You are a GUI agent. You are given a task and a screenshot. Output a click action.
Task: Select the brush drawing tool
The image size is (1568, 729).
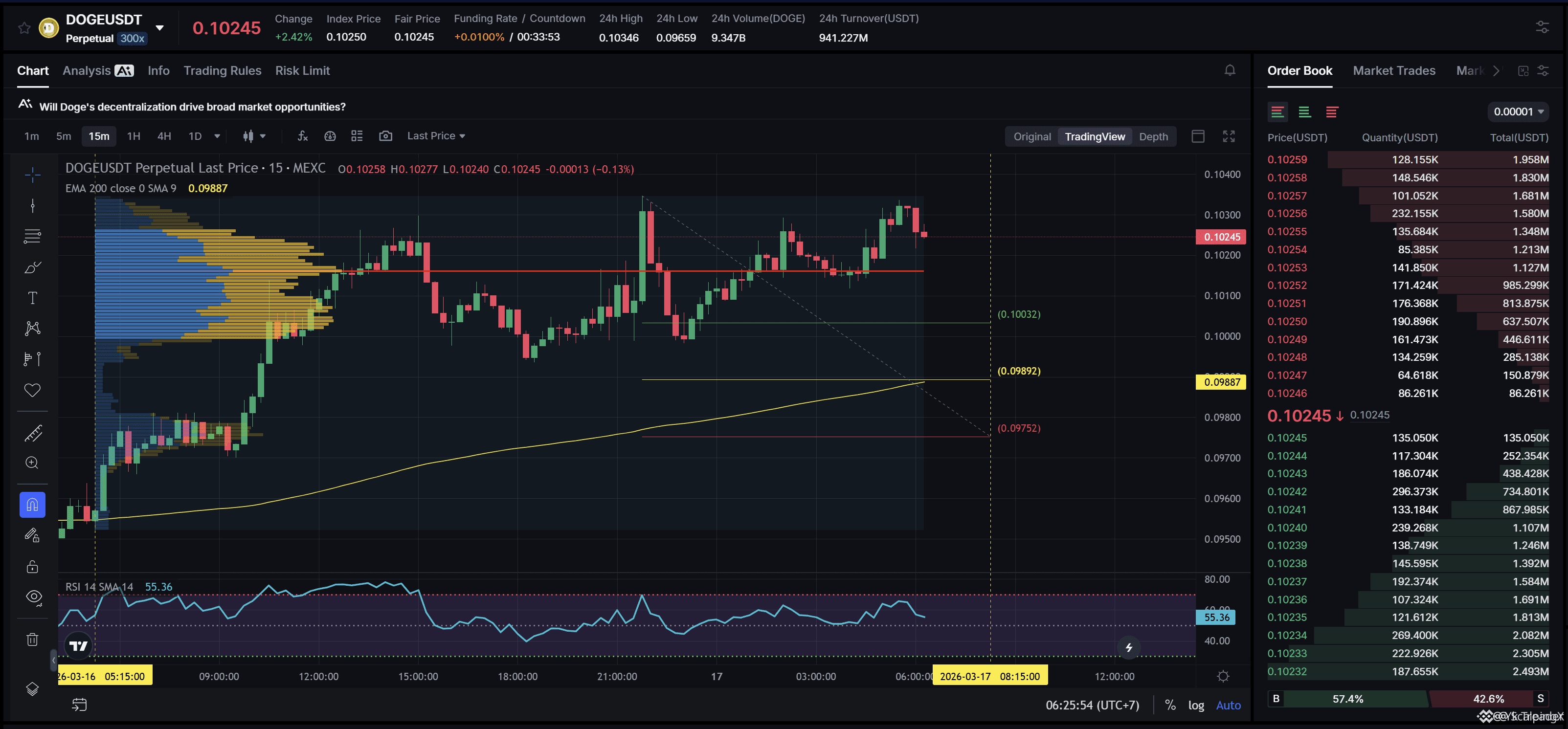tap(32, 267)
